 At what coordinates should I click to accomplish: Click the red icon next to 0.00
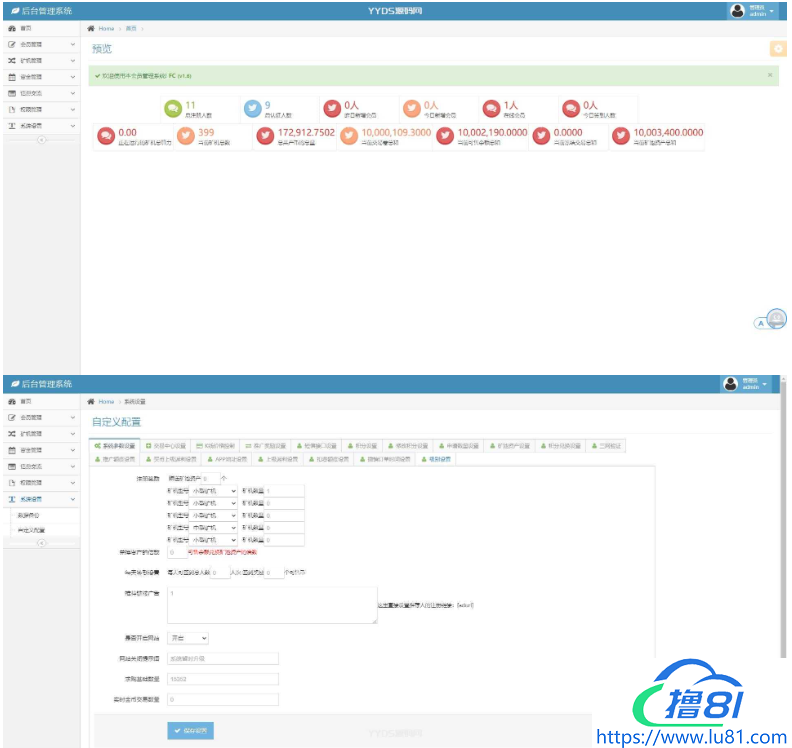point(106,137)
